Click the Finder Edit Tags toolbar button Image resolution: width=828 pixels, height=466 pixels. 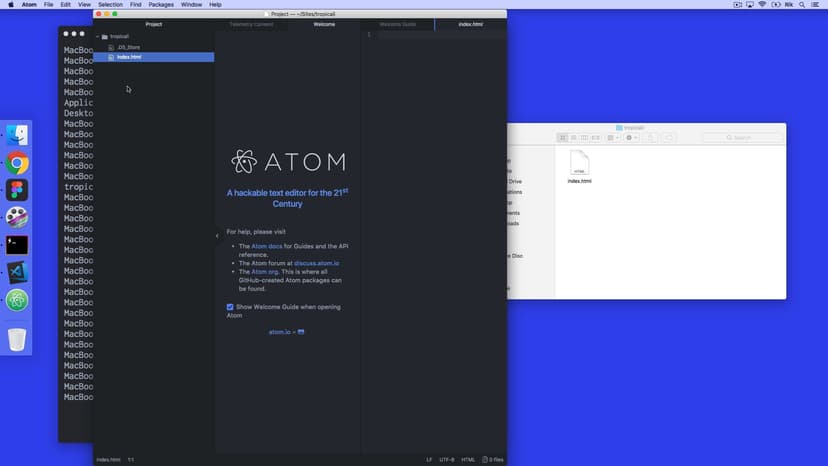669,137
